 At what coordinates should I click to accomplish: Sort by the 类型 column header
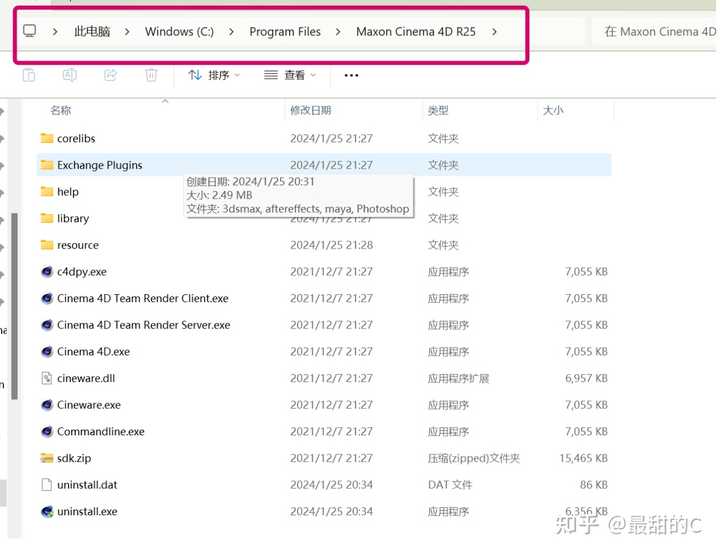click(x=438, y=110)
